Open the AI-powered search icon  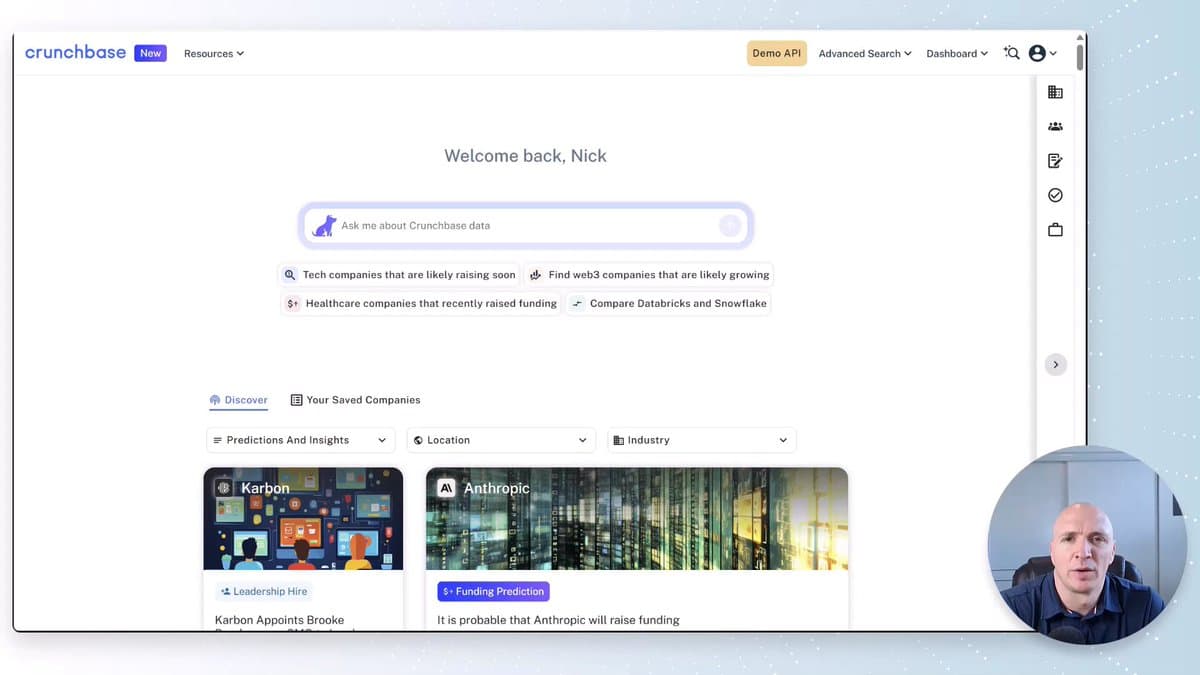[1011, 53]
